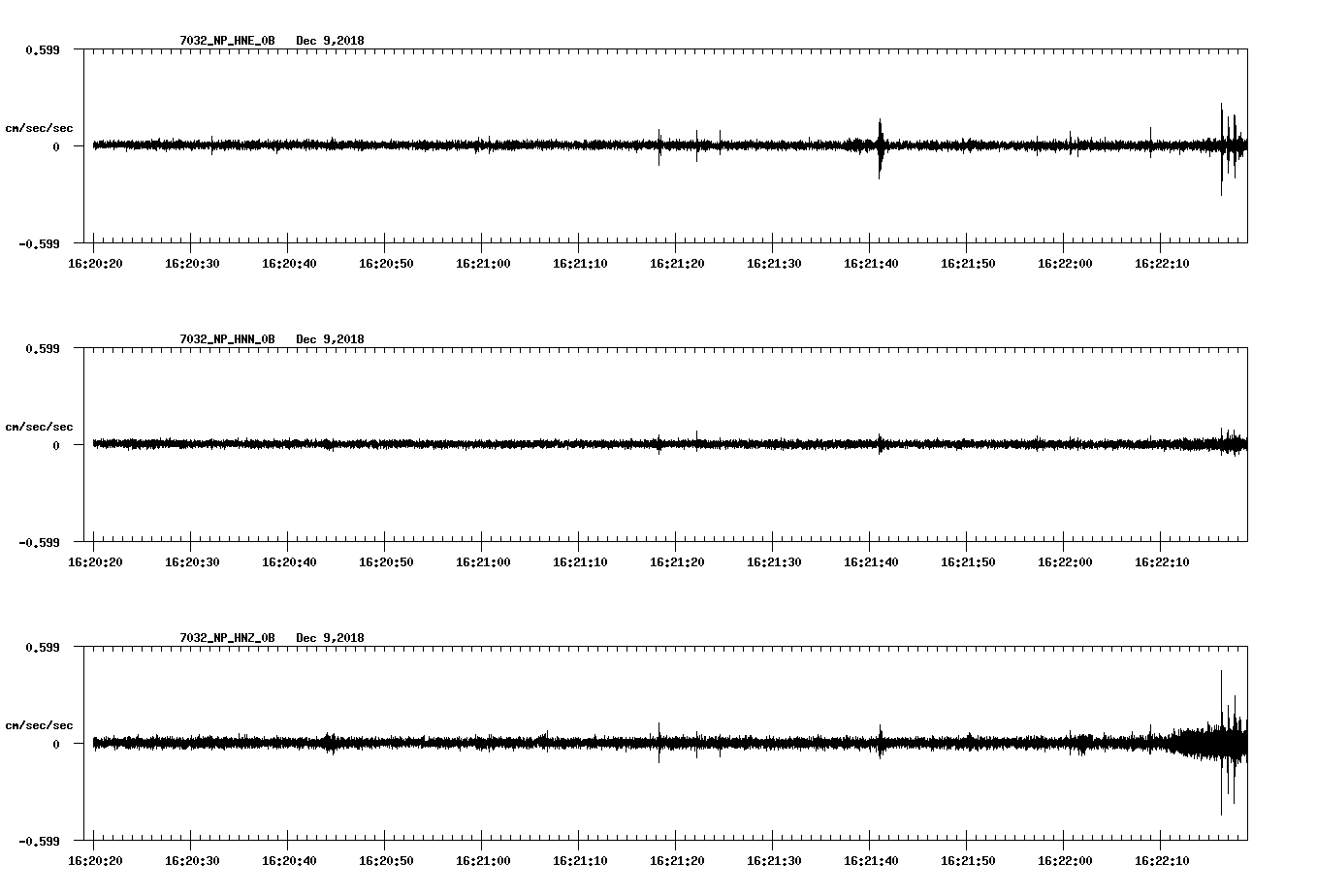Viewport: 1317px width, 896px height.
Task: Click the 7032_NP_HNE_0B channel title
Action: [x=227, y=41]
